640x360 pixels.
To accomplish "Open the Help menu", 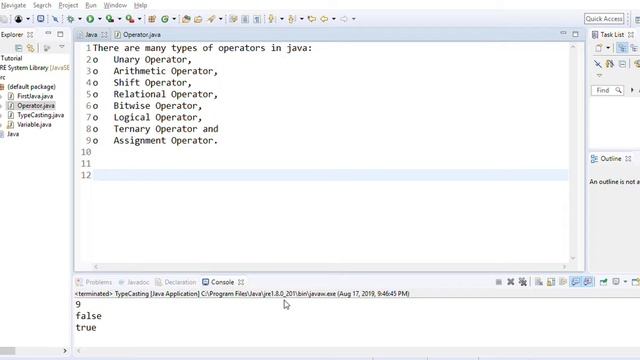I will [140, 5].
